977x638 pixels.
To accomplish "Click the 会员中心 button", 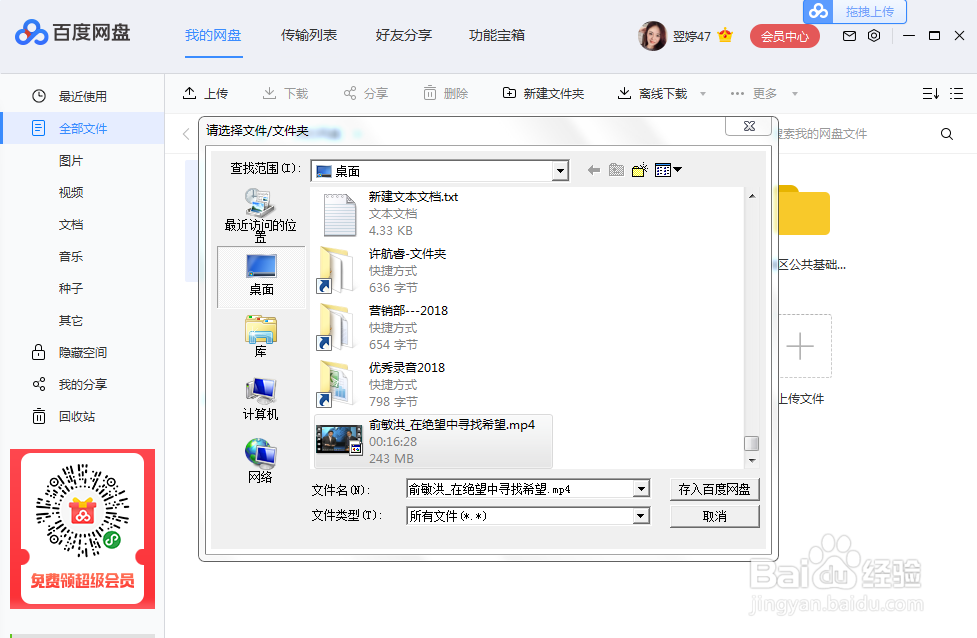I will coord(784,36).
